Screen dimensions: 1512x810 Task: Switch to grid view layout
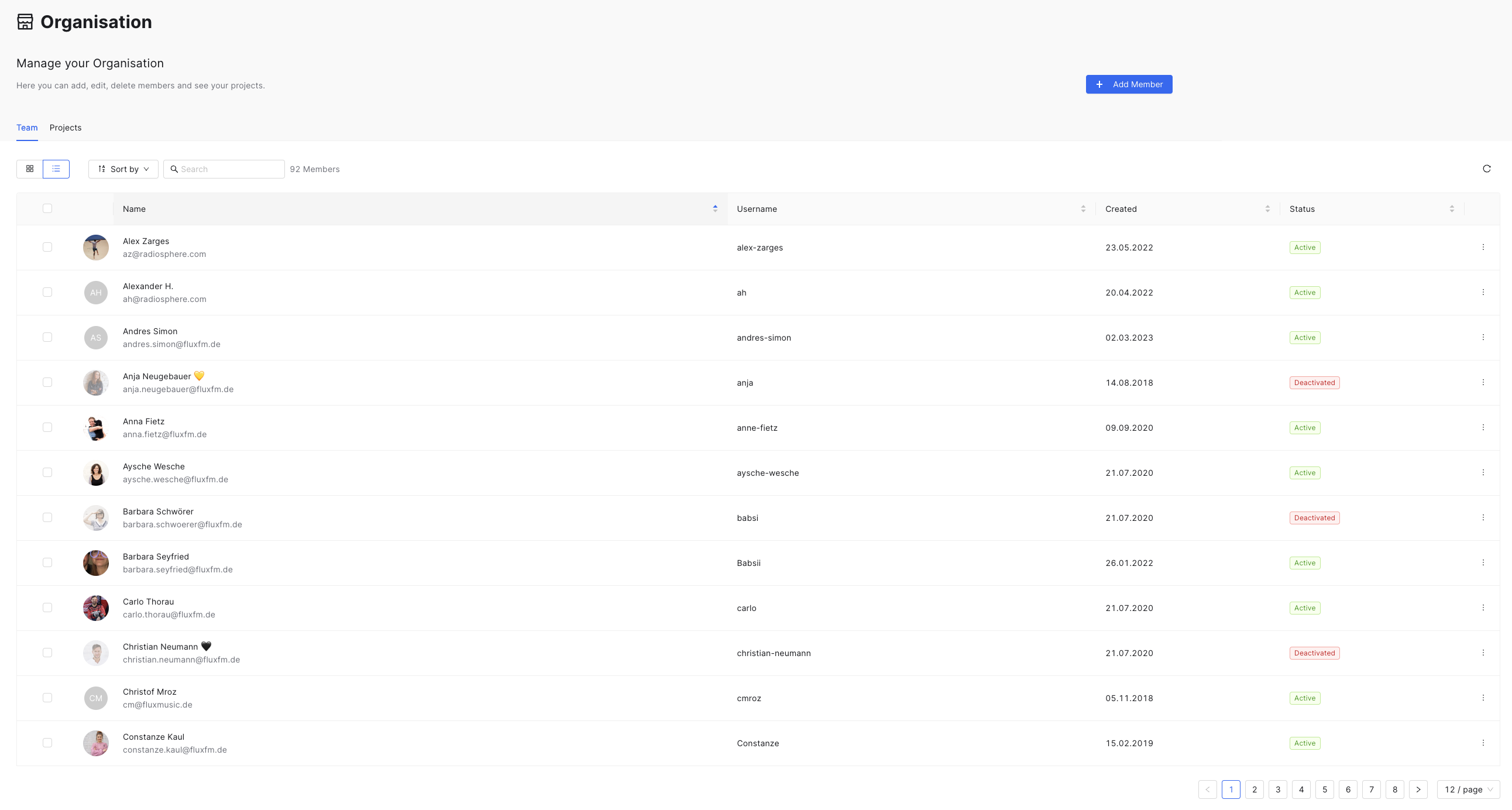pyautogui.click(x=30, y=169)
